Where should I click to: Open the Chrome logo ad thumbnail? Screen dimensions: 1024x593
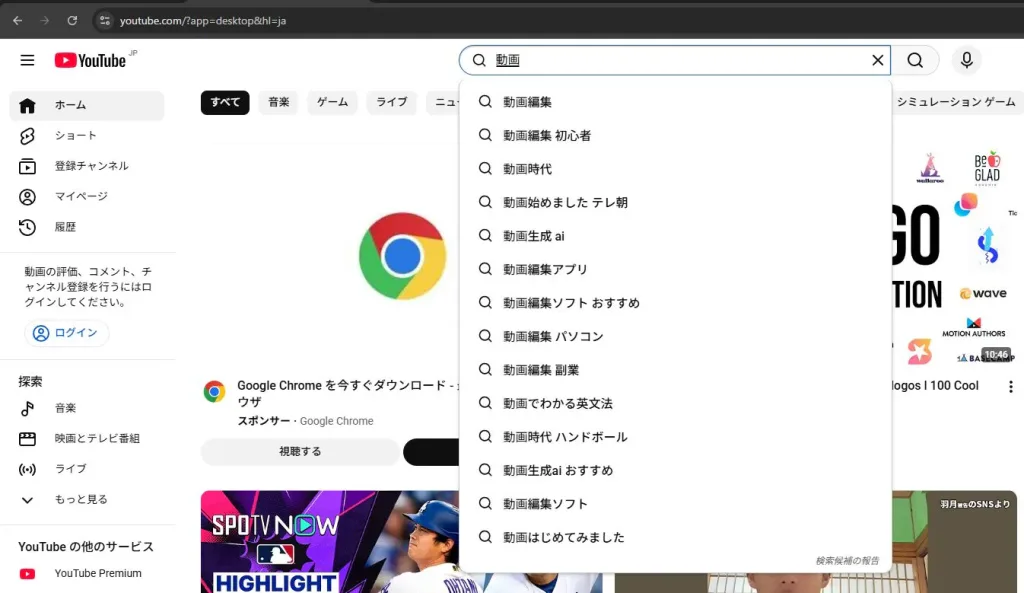point(330,256)
